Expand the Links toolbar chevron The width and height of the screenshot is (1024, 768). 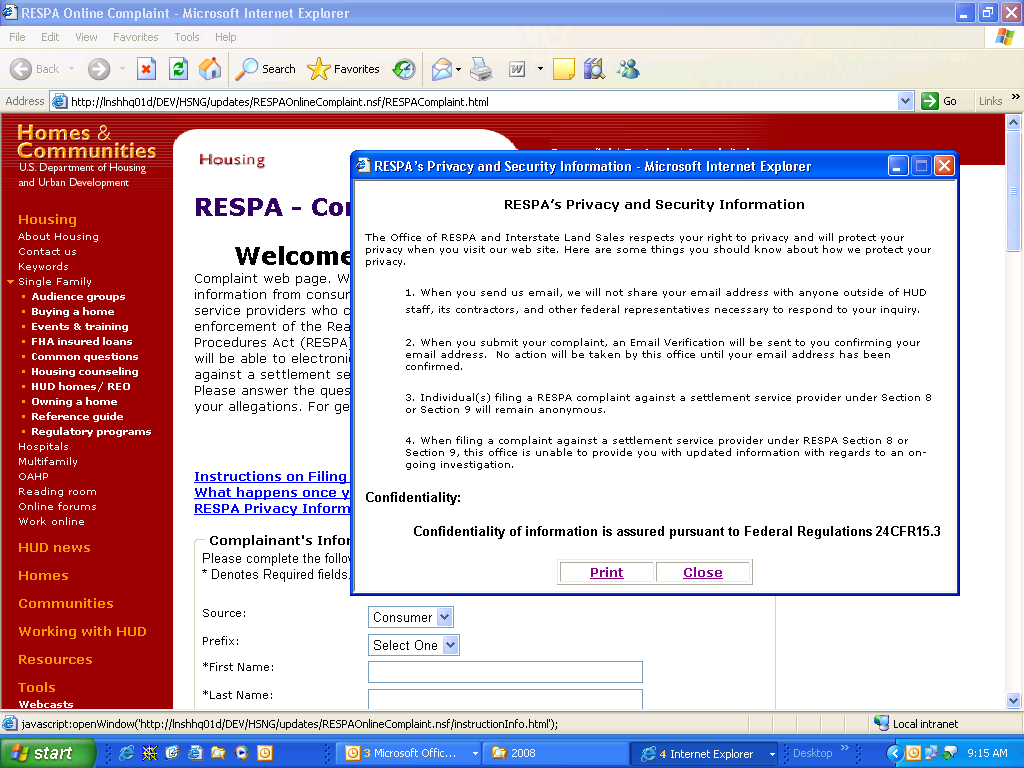pyautogui.click(x=1016, y=97)
